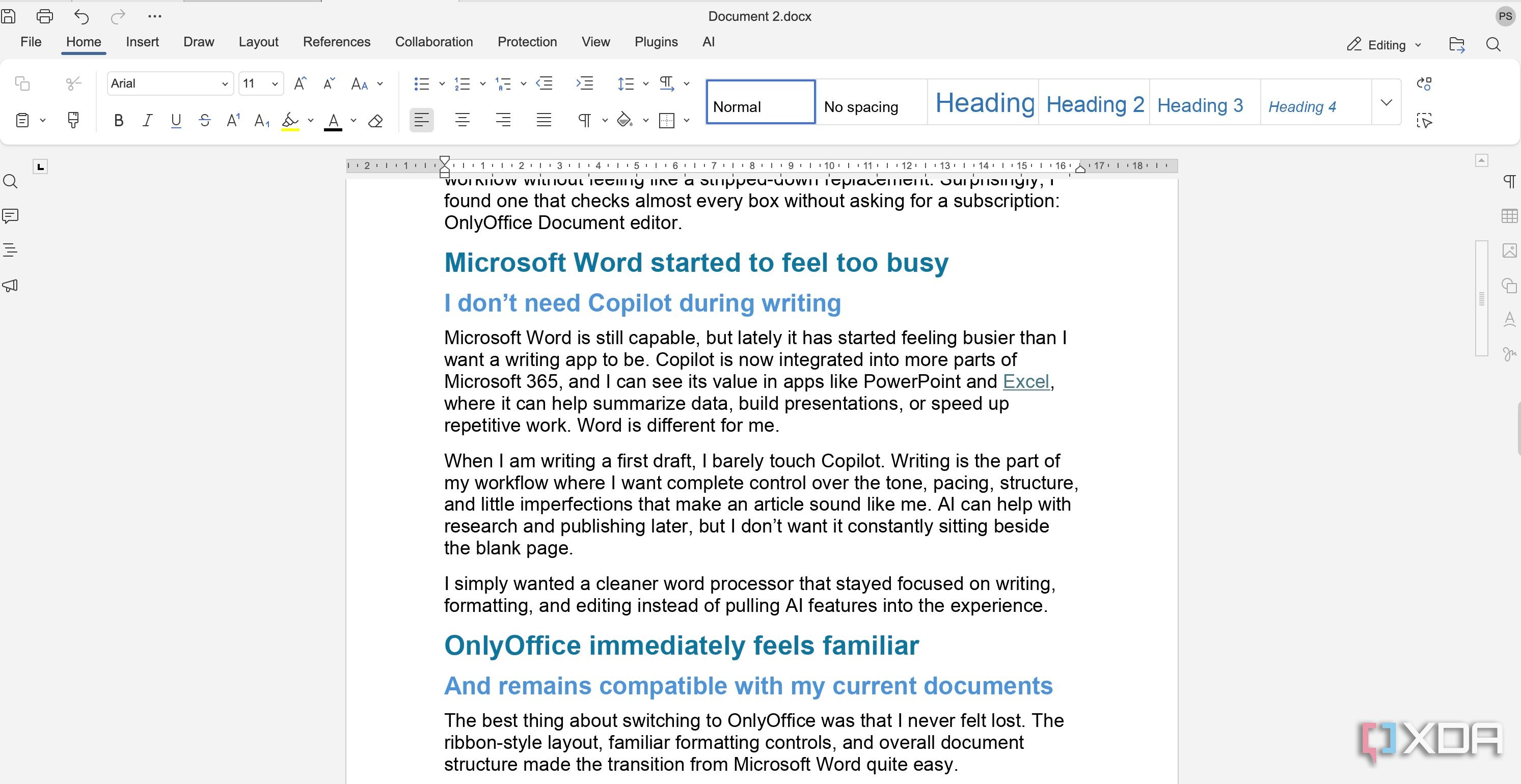Image resolution: width=1521 pixels, height=784 pixels.
Task: Open Change case dropdown arrow
Action: point(380,84)
